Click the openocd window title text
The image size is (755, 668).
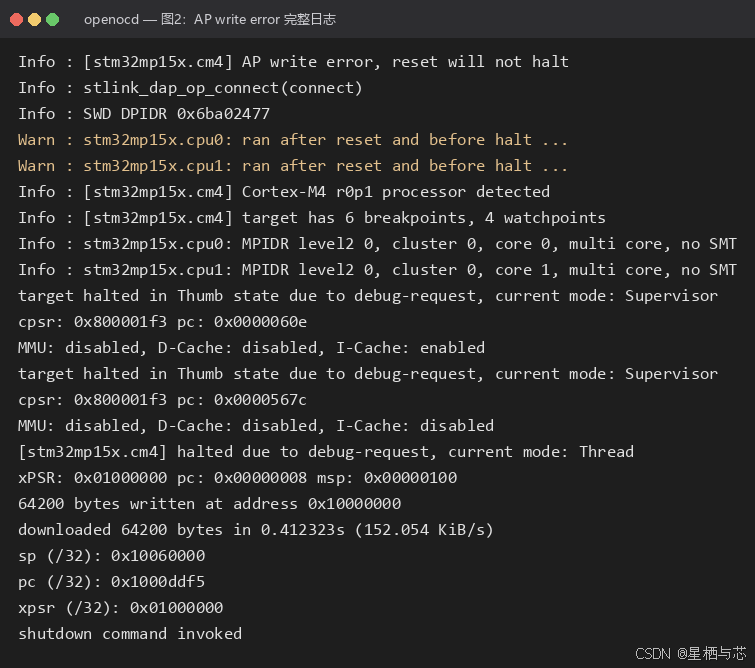click(210, 19)
